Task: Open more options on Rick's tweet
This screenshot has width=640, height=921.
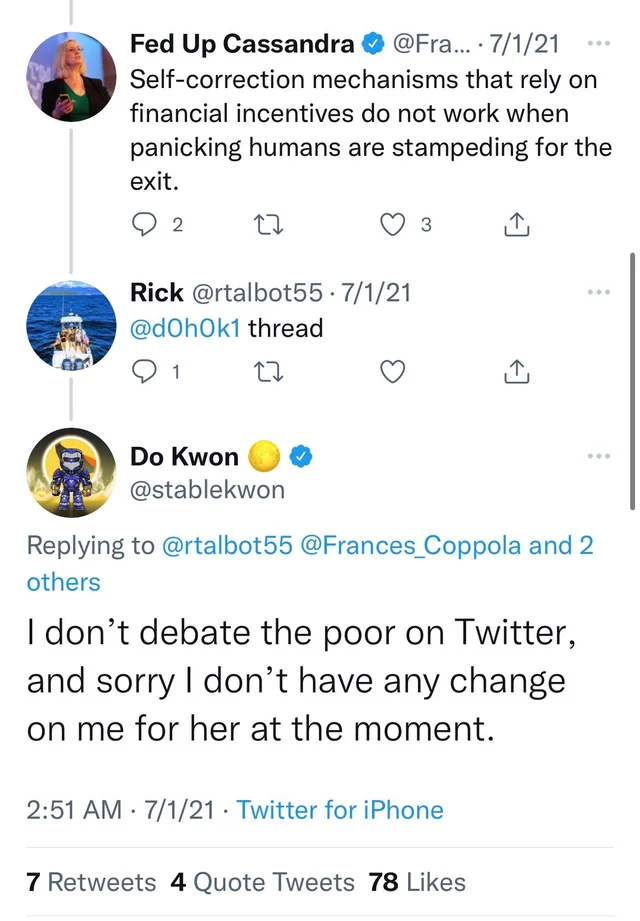Action: [x=599, y=292]
